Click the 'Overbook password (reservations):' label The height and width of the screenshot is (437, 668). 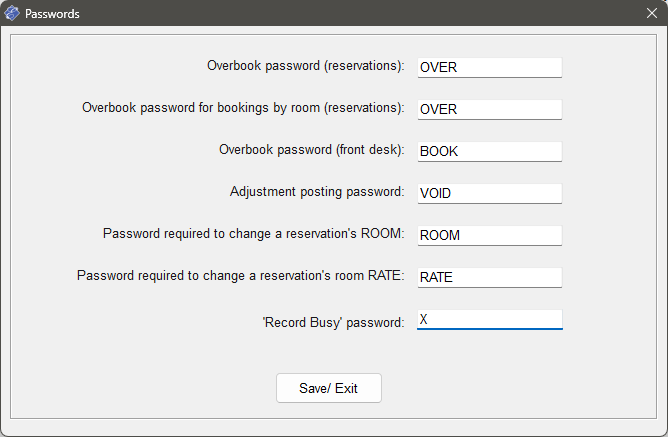(305, 66)
